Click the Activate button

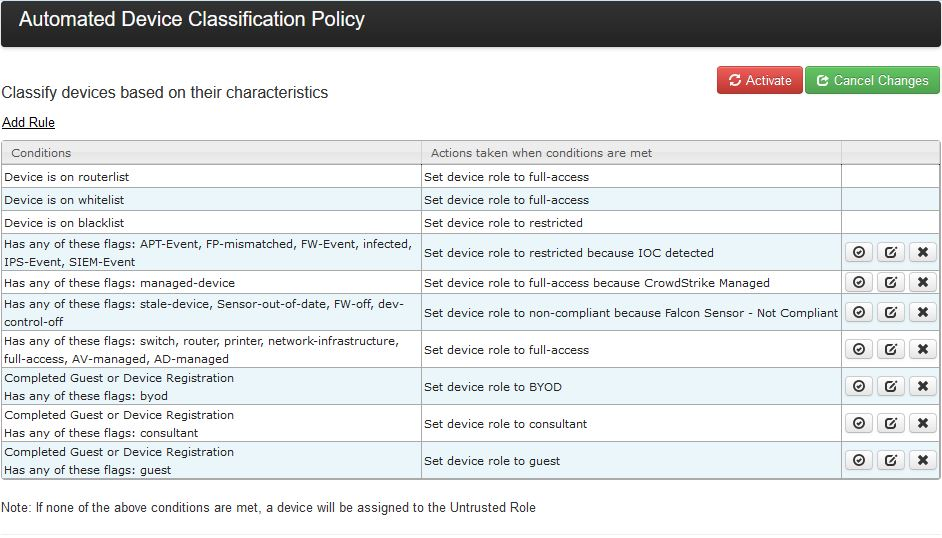click(760, 81)
